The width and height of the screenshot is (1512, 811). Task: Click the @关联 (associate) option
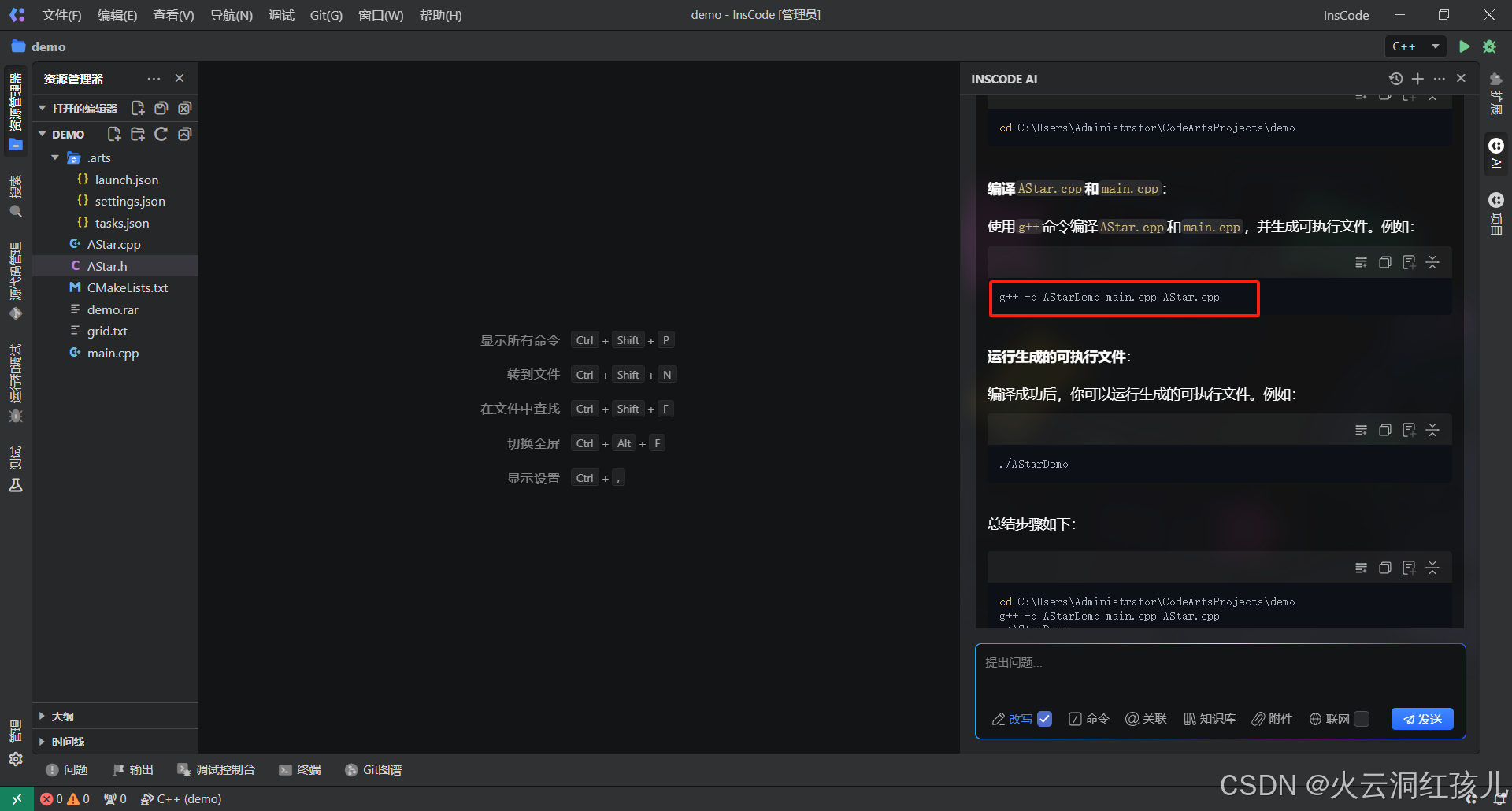coord(1146,719)
